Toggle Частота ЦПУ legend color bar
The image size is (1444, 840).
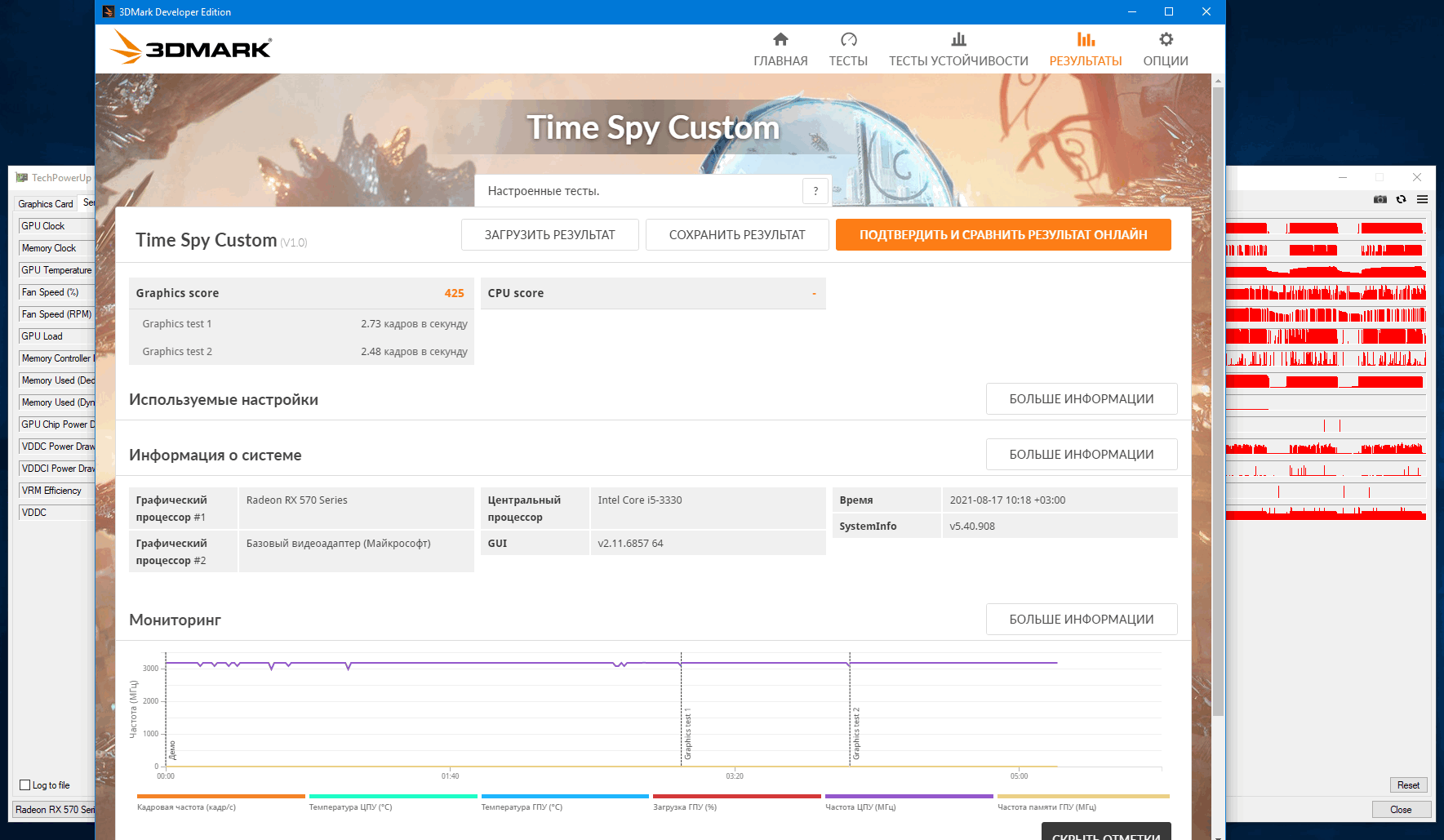(909, 796)
